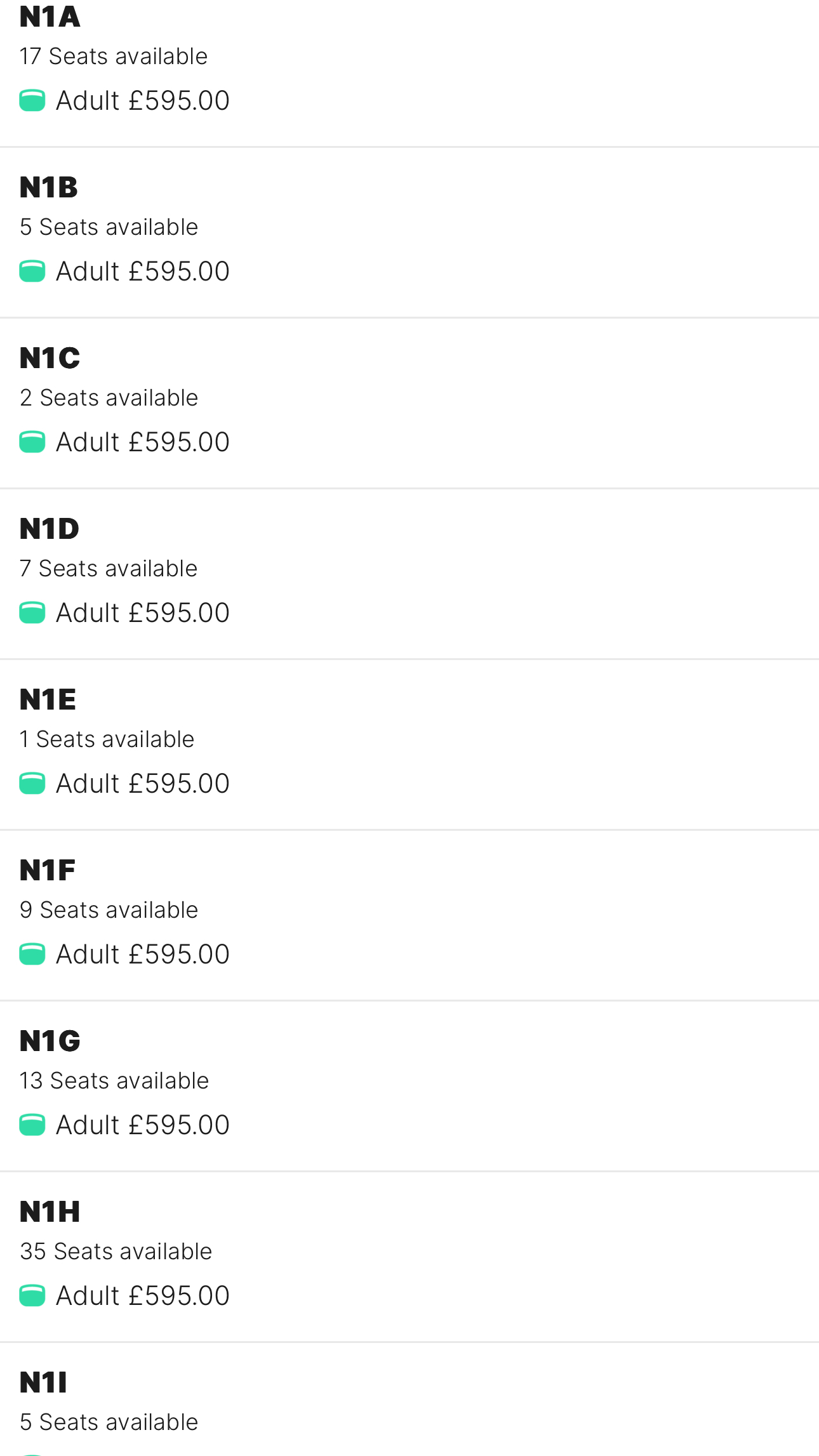Choose N1H's 35 Seats available text
Viewport: 819px width, 1456px height.
[116, 1251]
